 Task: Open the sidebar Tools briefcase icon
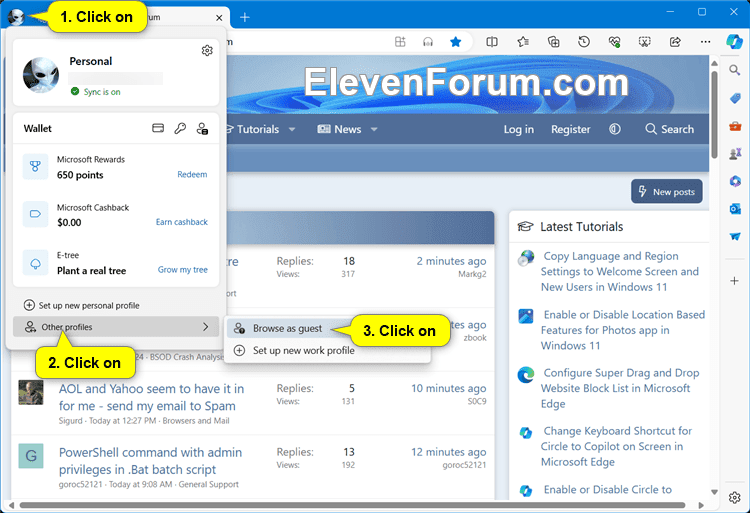(735, 126)
